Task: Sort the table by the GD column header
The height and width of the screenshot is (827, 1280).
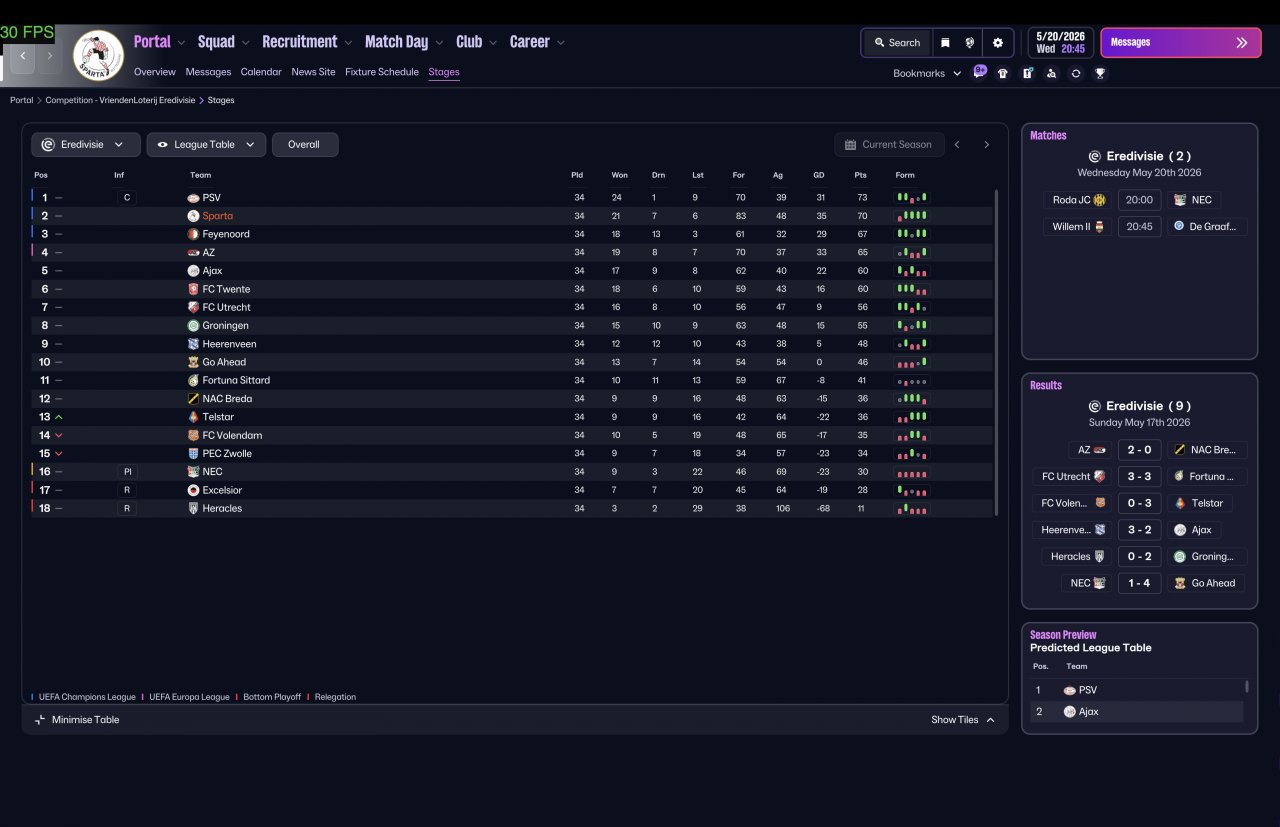Action: coord(819,175)
